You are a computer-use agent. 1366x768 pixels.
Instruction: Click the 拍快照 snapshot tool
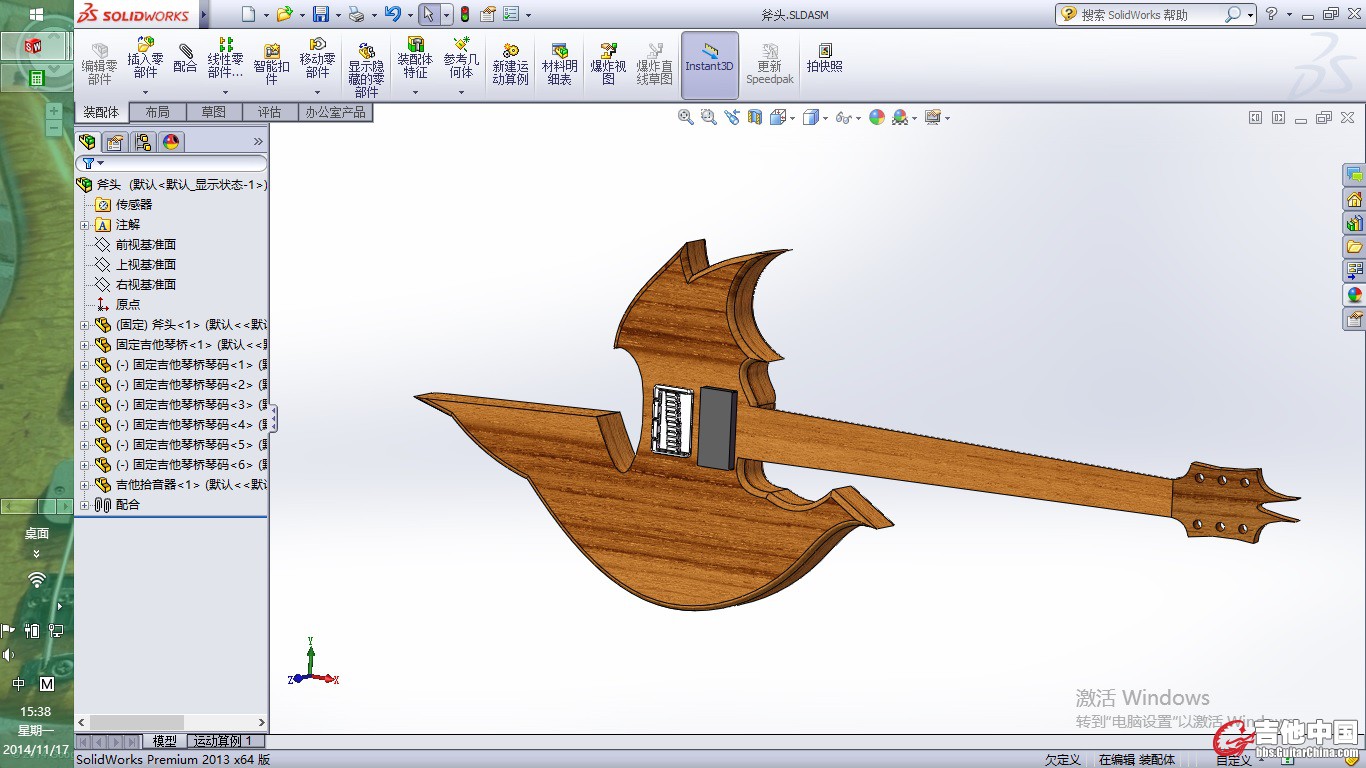(x=825, y=58)
